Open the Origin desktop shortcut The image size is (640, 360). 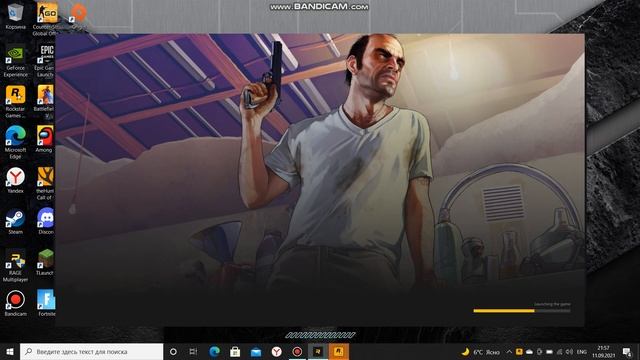[x=78, y=16]
